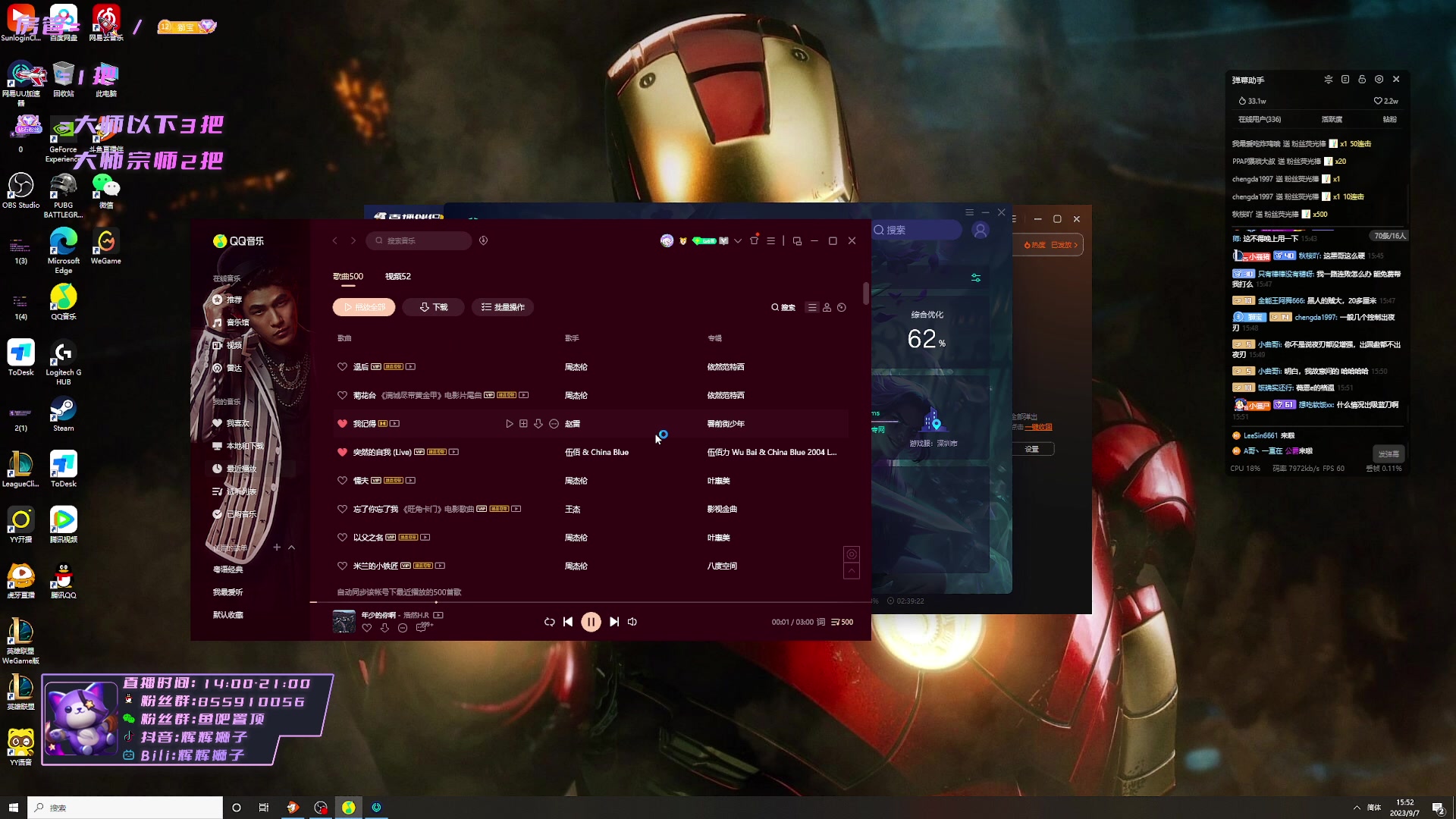Play the 我记得 row's play icon
The image size is (1456, 819).
click(x=510, y=424)
